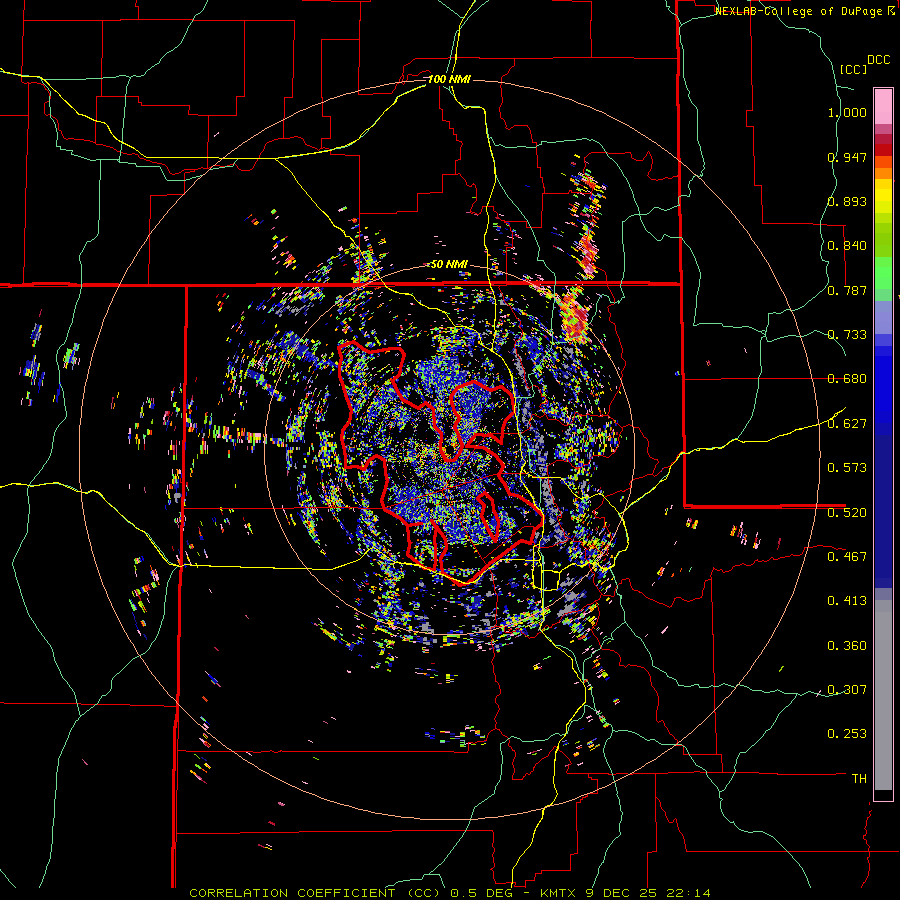Click the 0.840 scale label
This screenshot has height=900, width=900.
click(847, 246)
